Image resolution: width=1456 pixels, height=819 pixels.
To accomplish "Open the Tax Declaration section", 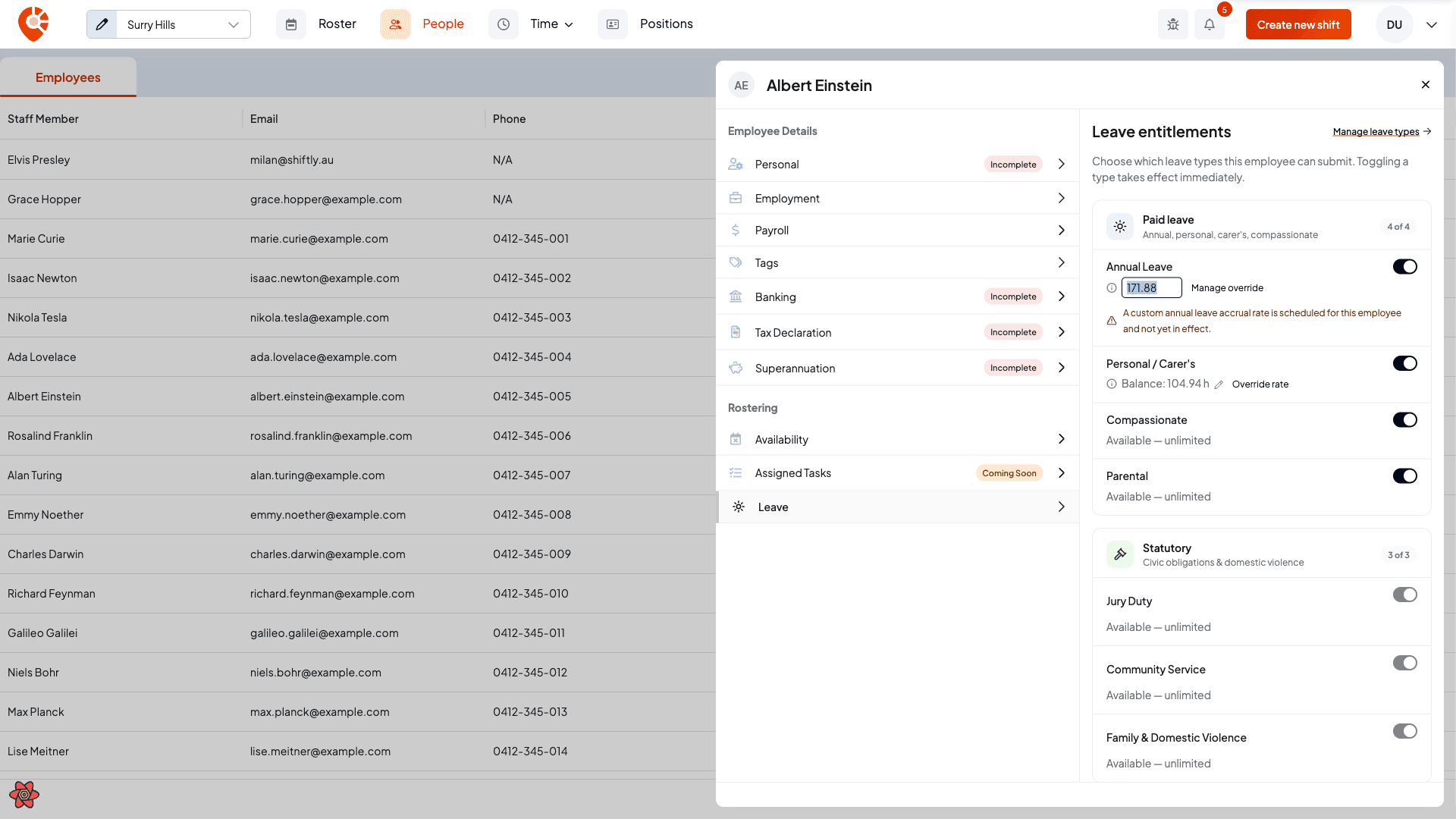I will coord(897,332).
